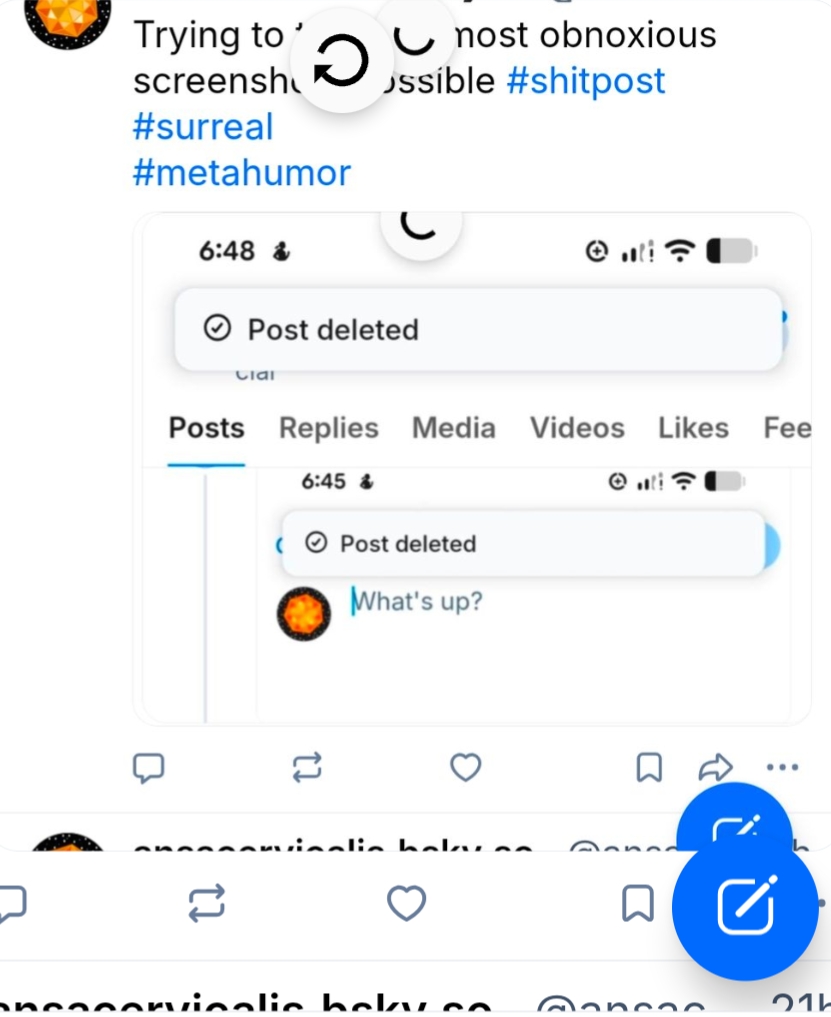
Task: Select the Media tab
Action: click(x=453, y=428)
